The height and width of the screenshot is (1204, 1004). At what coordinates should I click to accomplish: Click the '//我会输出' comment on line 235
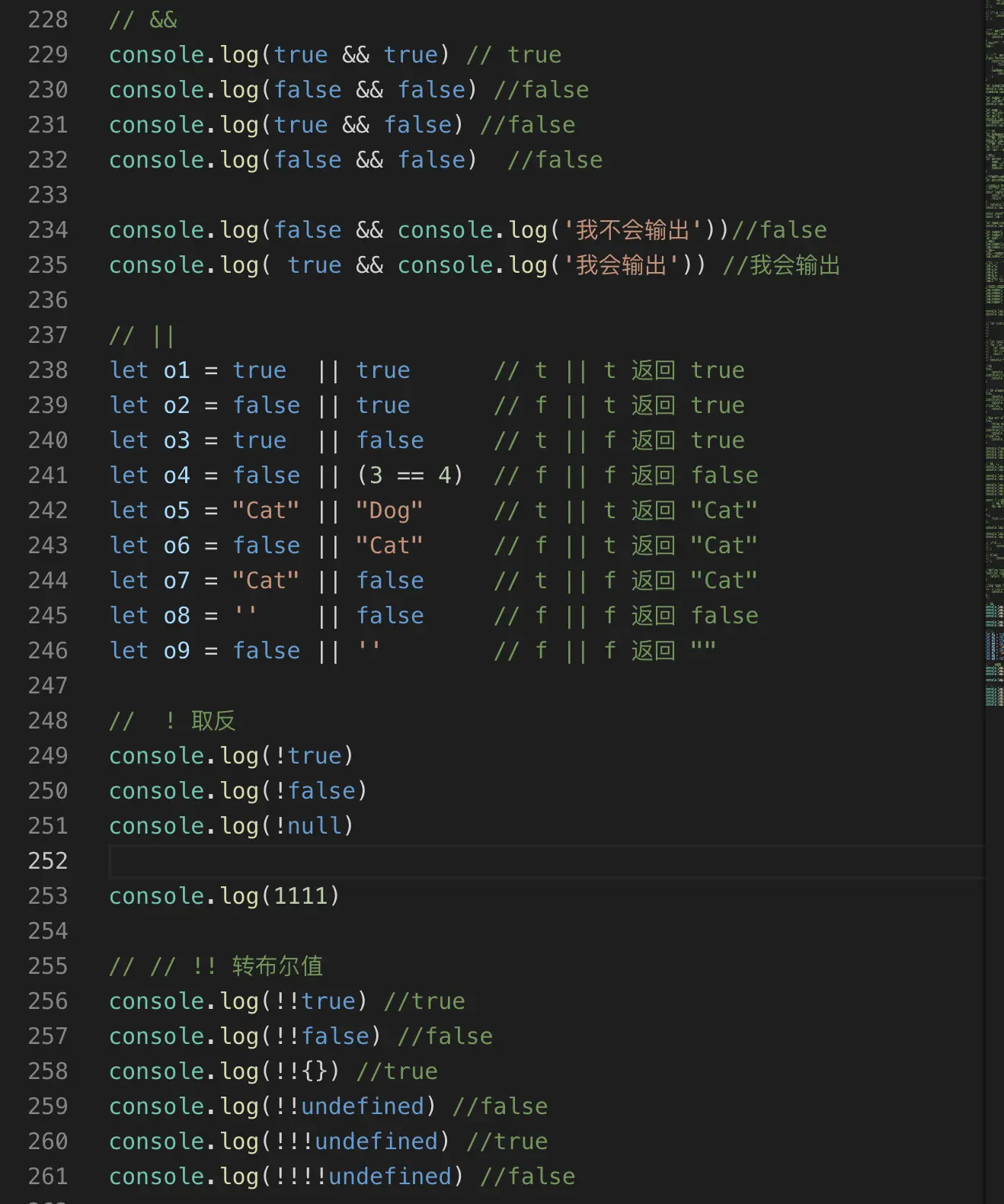tap(781, 265)
